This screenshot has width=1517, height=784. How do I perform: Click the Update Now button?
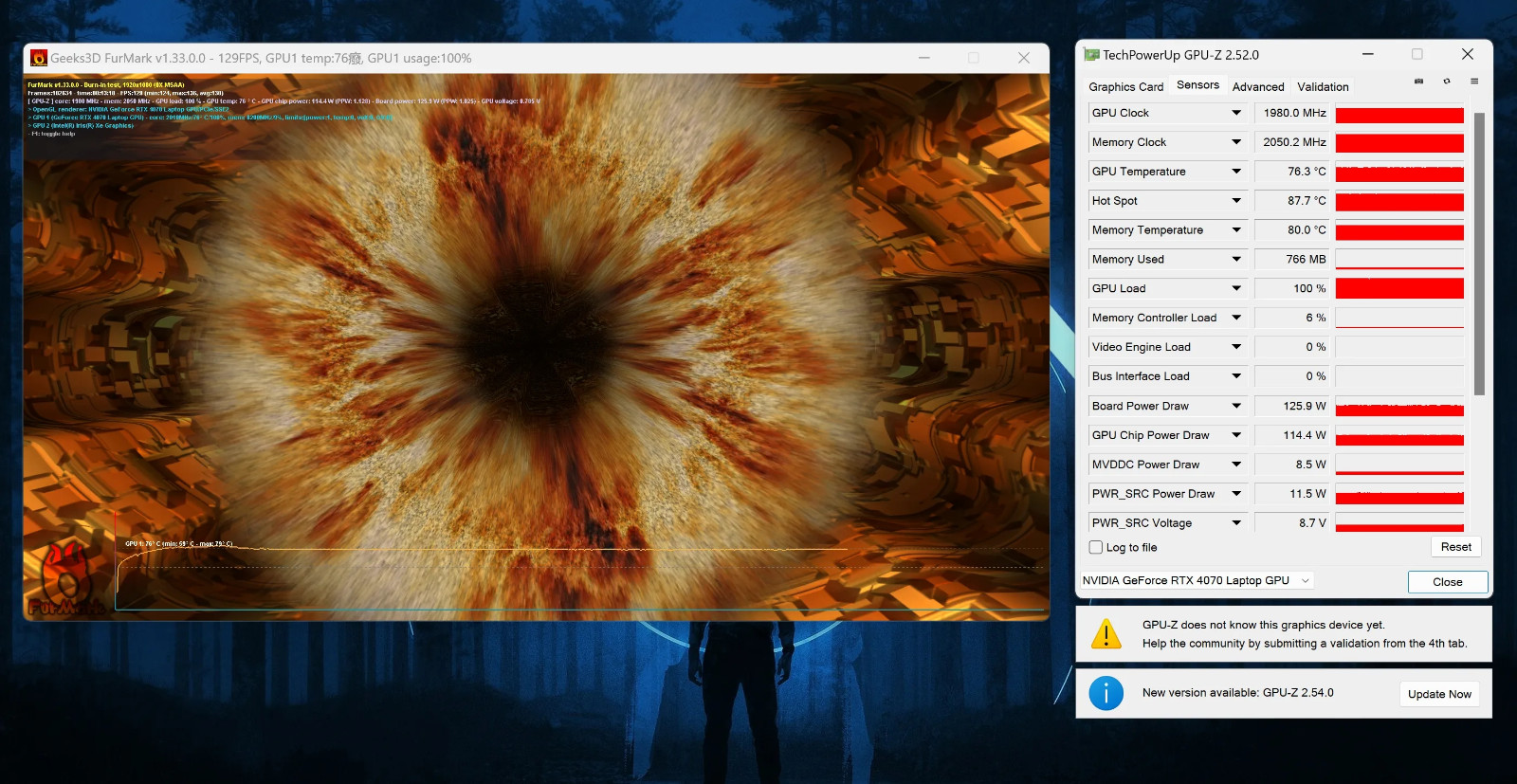(1439, 694)
